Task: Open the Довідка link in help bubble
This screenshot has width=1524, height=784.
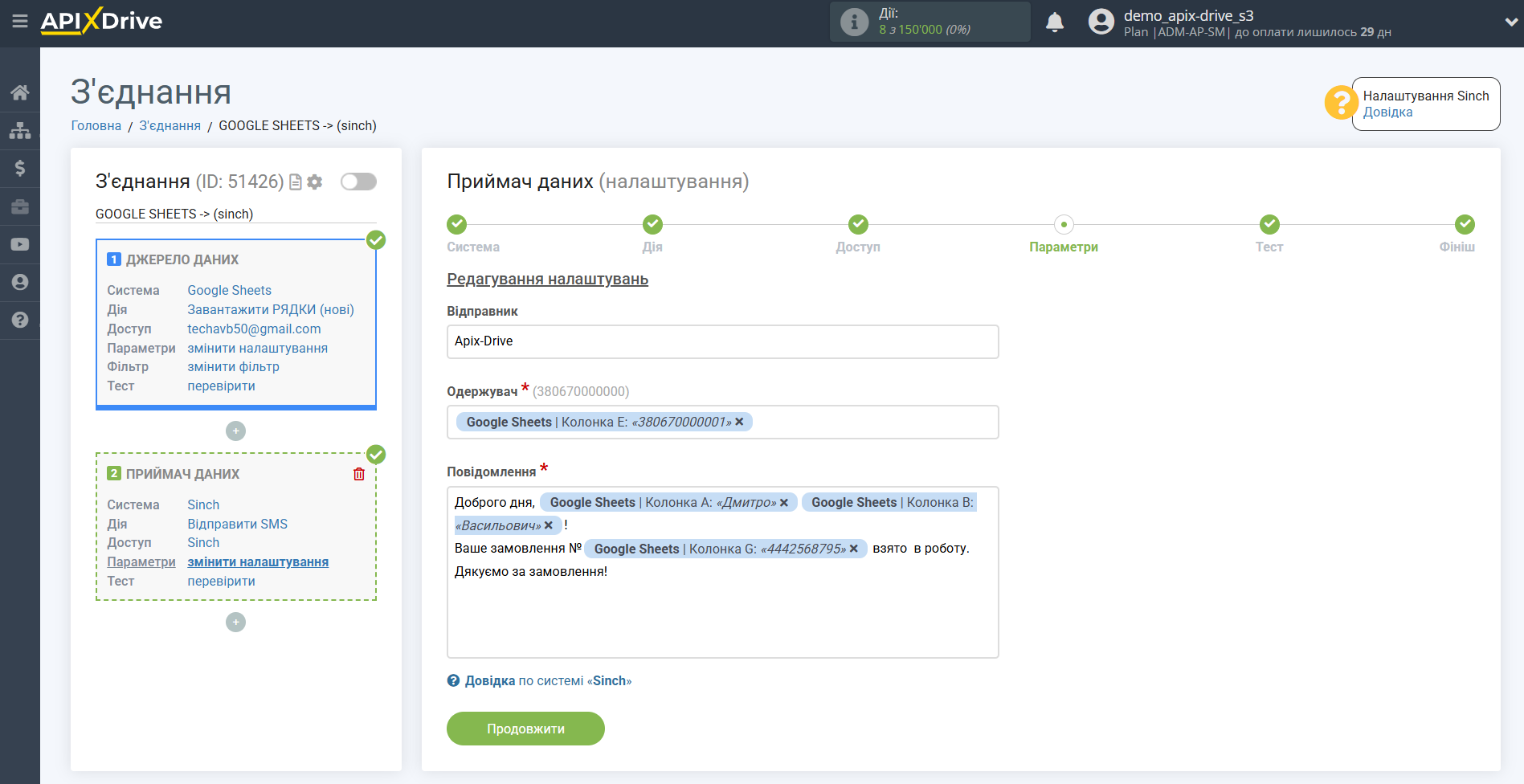Action: point(1387,112)
